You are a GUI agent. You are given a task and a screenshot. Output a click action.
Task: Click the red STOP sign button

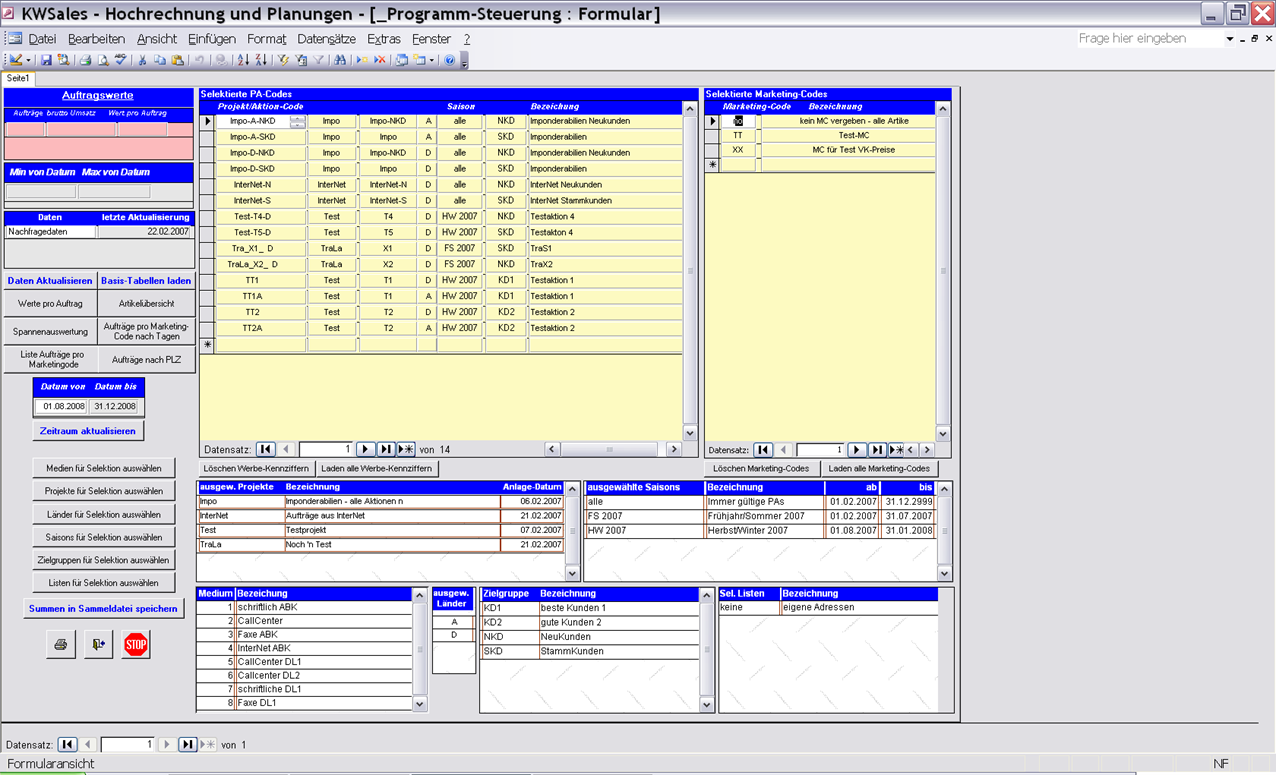click(x=136, y=645)
